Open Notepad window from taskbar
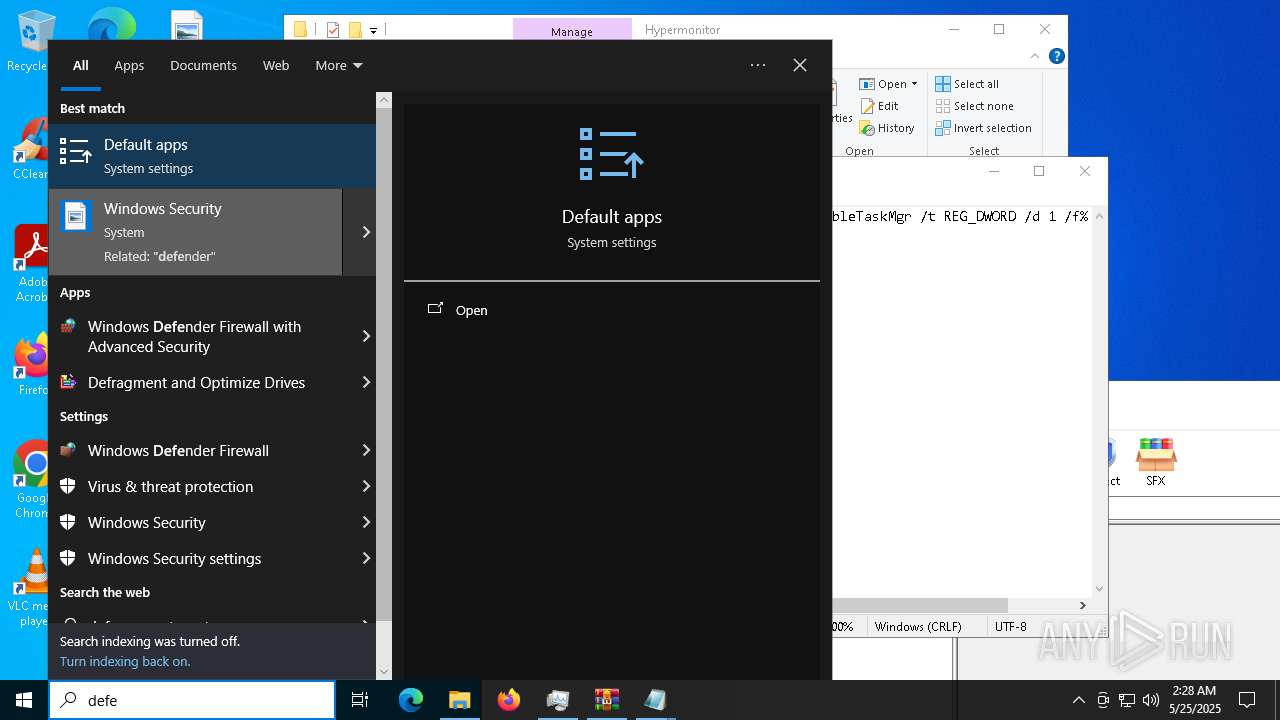Viewport: 1280px width, 720px height. click(x=655, y=700)
